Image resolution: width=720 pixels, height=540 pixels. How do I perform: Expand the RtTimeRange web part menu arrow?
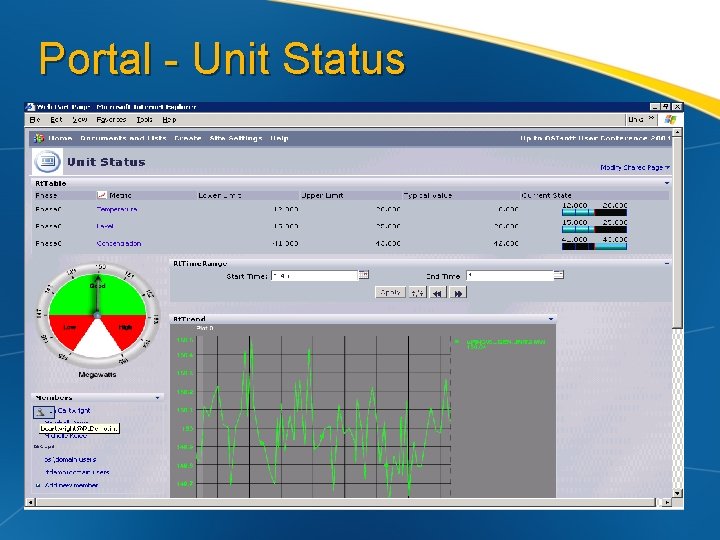[x=667, y=264]
